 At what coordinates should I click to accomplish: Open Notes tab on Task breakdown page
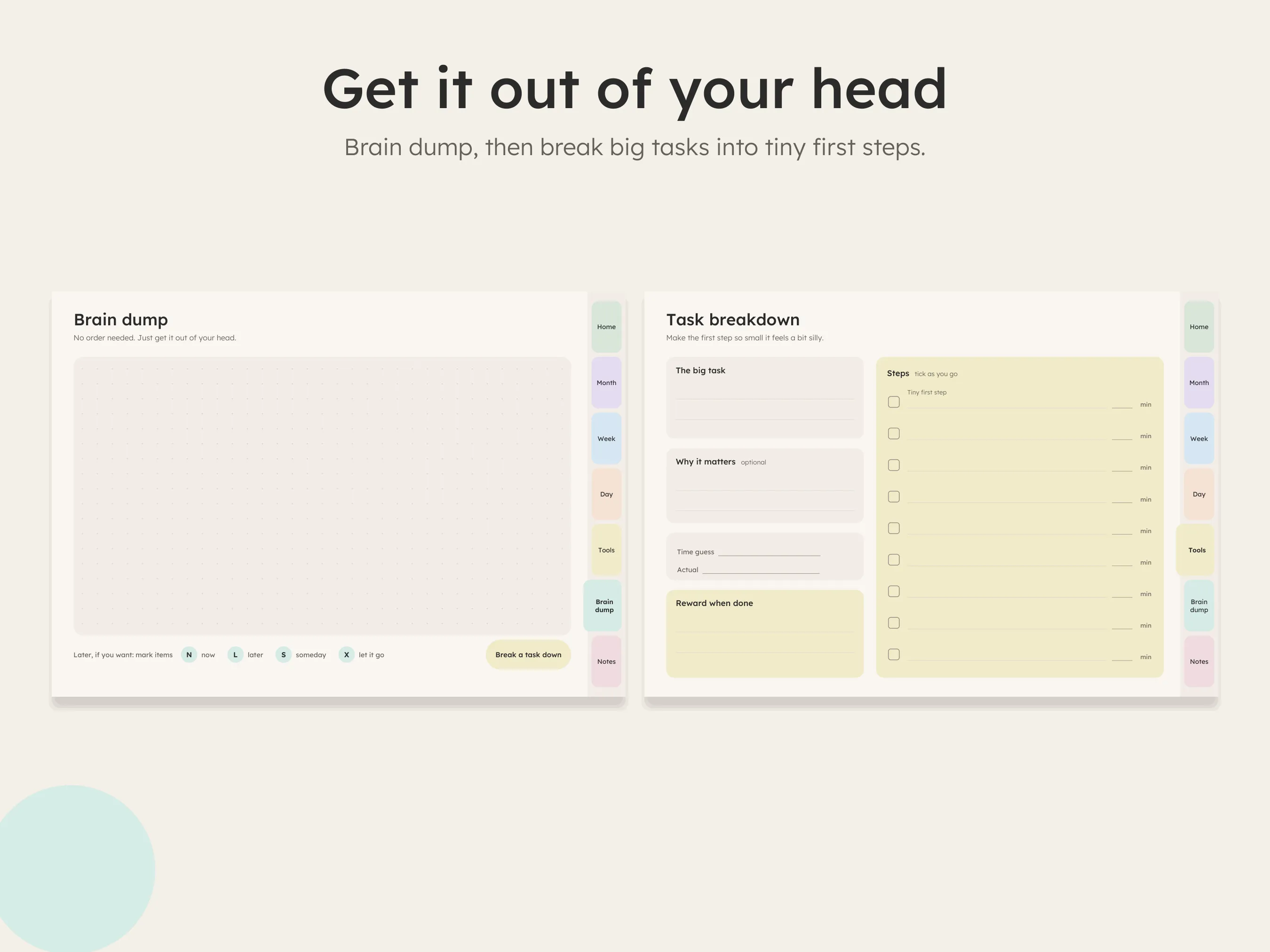(1199, 661)
